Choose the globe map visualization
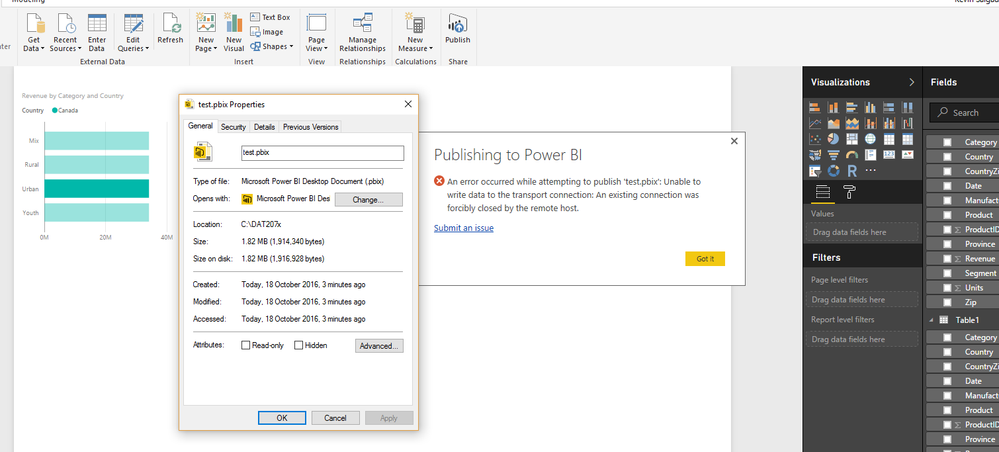 pyautogui.click(x=870, y=139)
